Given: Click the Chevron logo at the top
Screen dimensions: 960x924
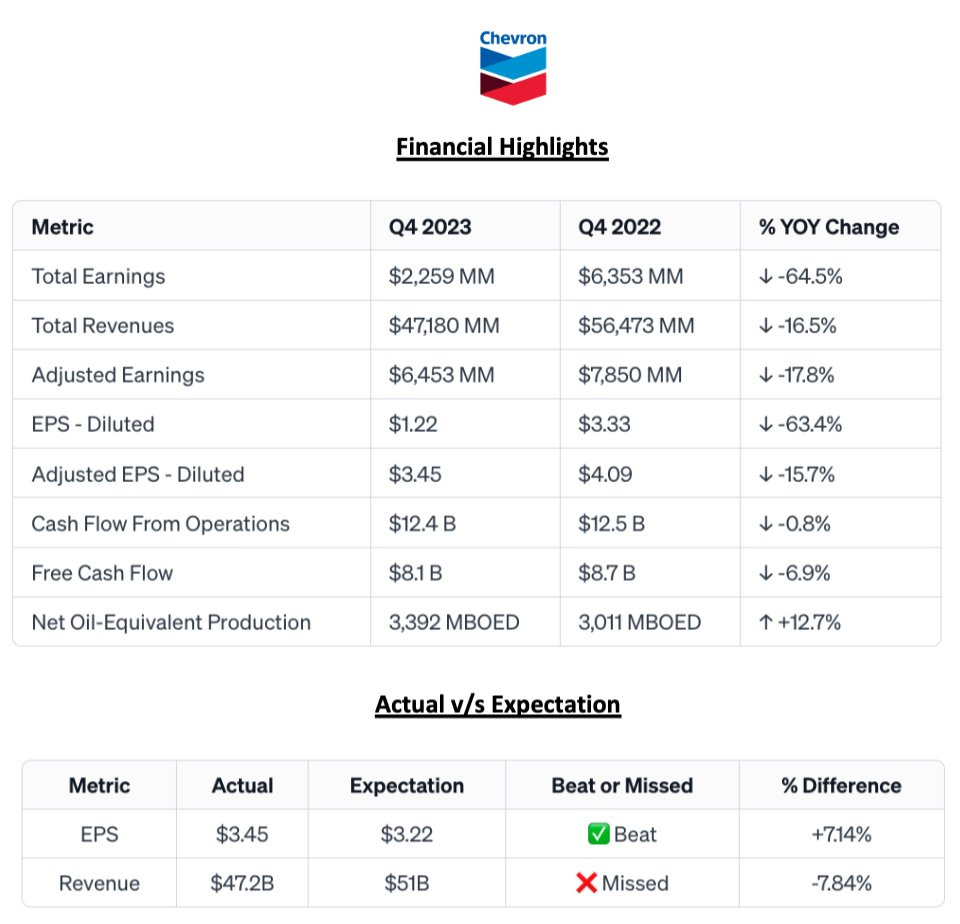Looking at the screenshot, I should point(513,68).
